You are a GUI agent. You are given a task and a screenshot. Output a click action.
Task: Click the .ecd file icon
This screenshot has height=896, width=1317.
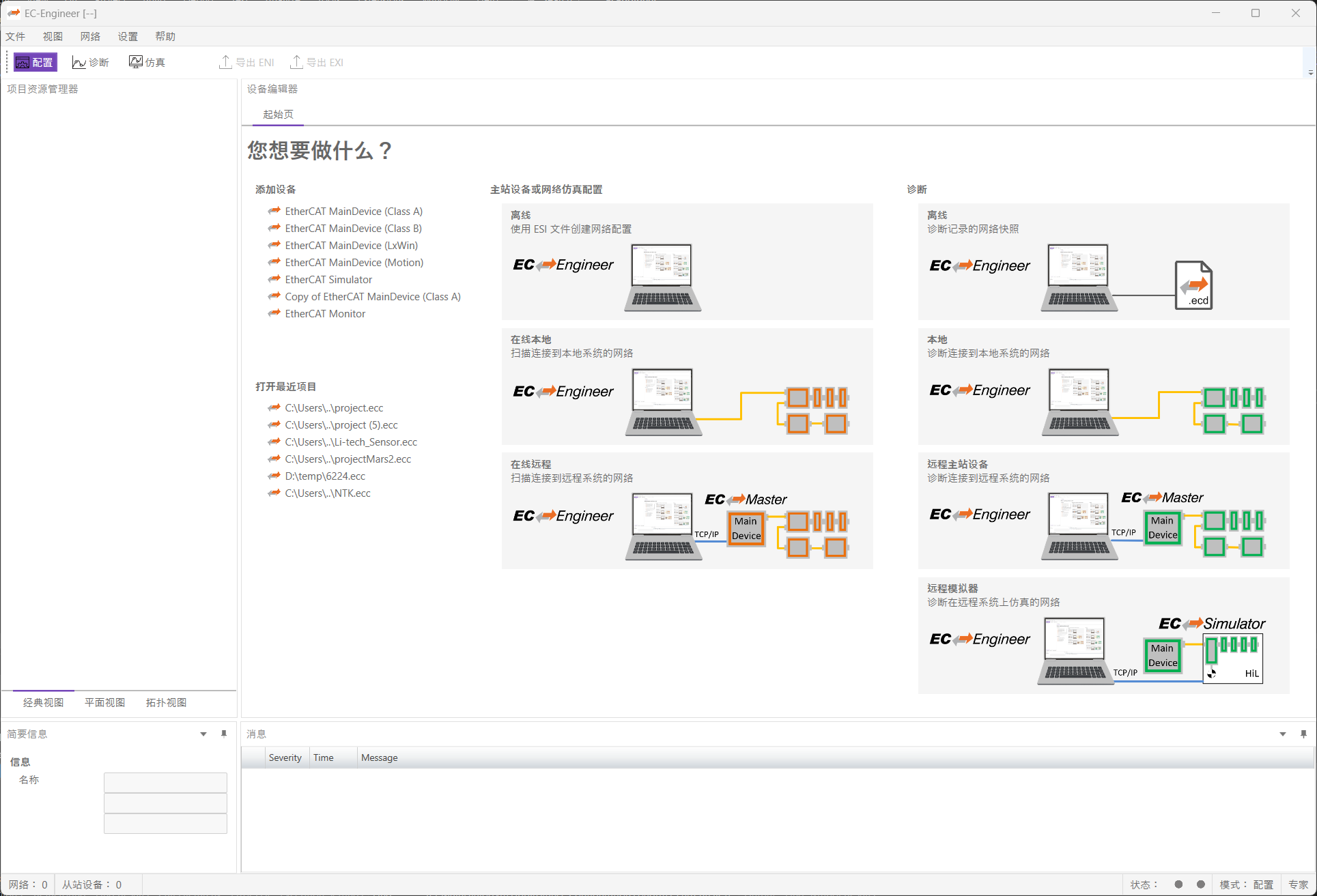(1193, 285)
